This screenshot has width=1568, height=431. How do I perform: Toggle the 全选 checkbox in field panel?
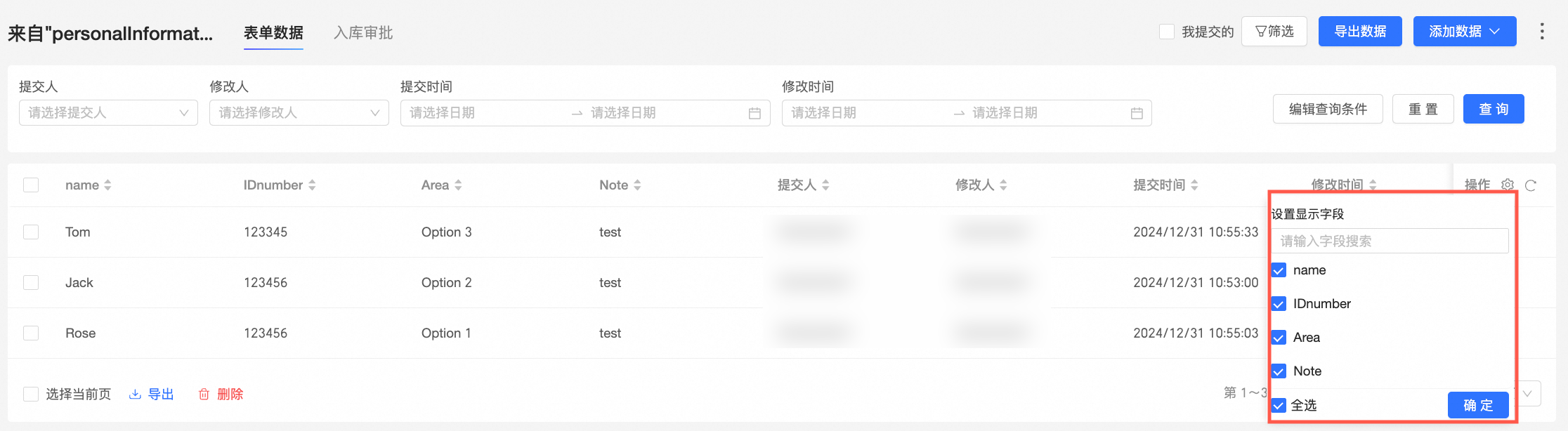[1279, 405]
